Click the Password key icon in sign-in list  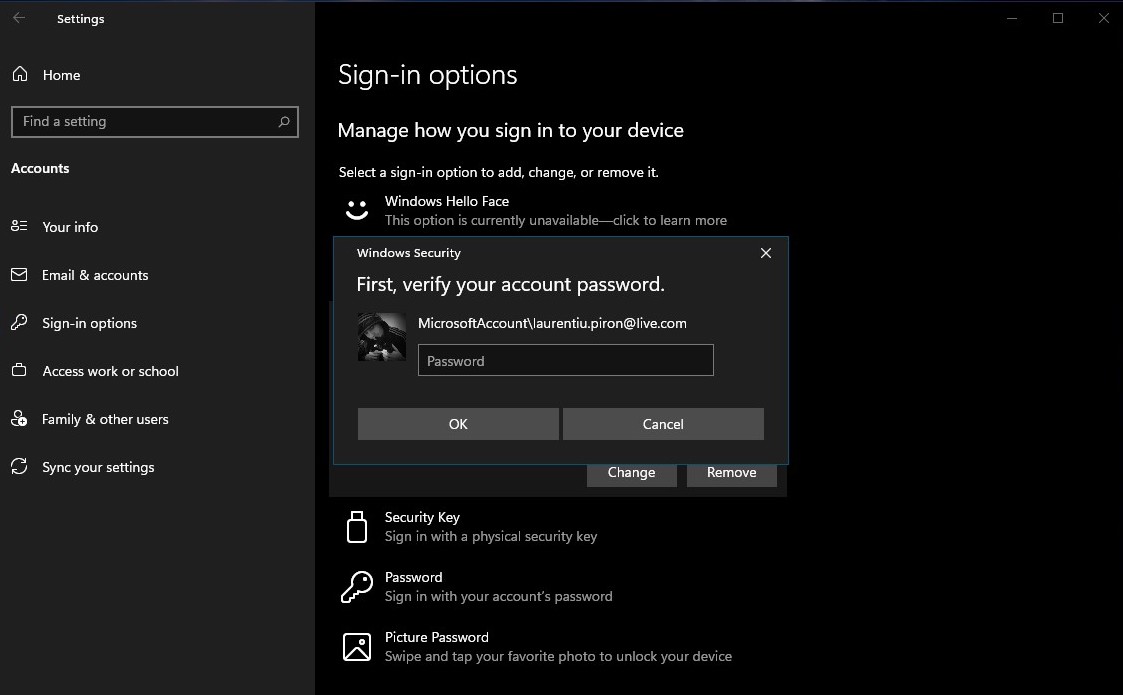[x=357, y=587]
